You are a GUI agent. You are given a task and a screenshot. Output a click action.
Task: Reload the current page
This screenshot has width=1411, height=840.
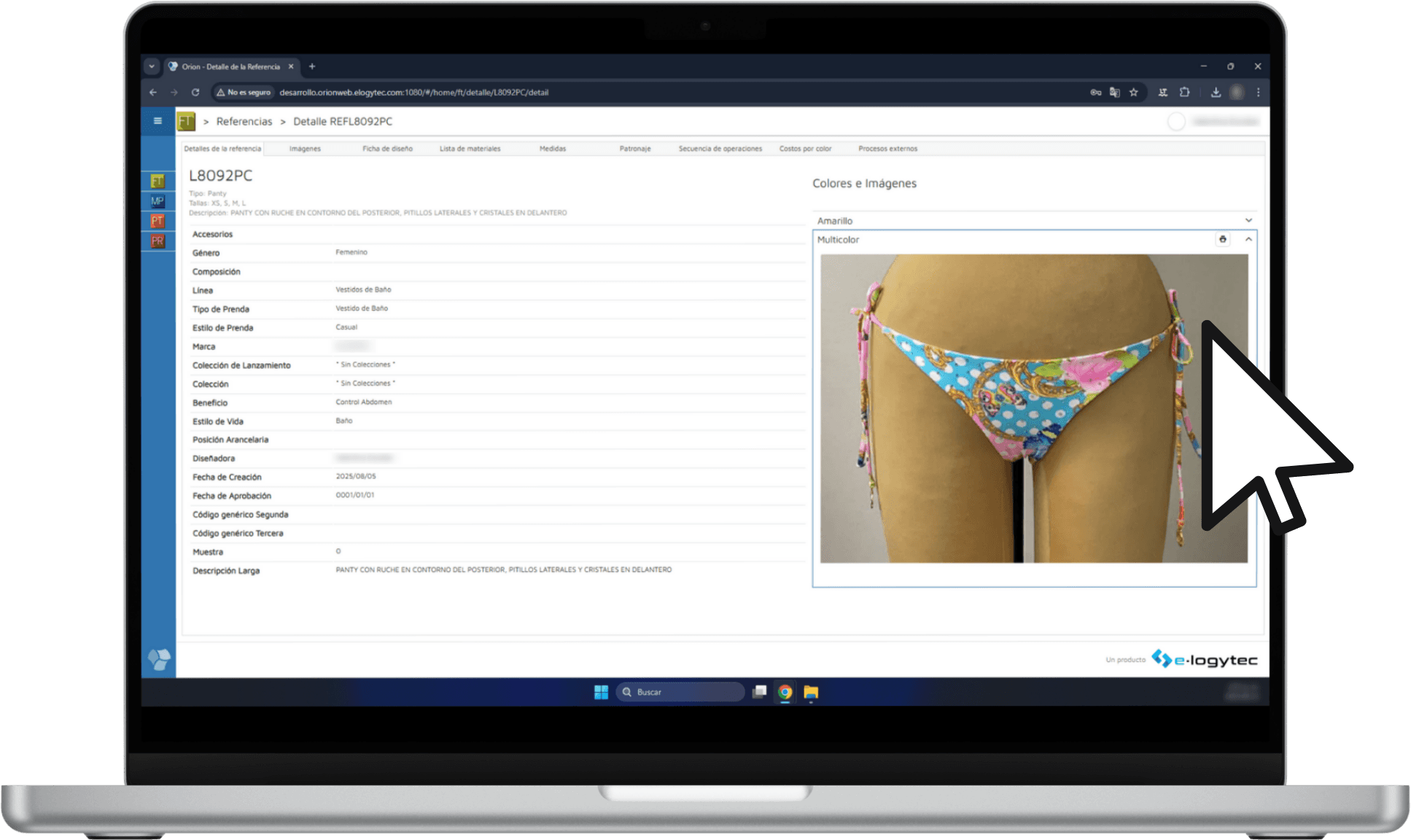pos(195,93)
